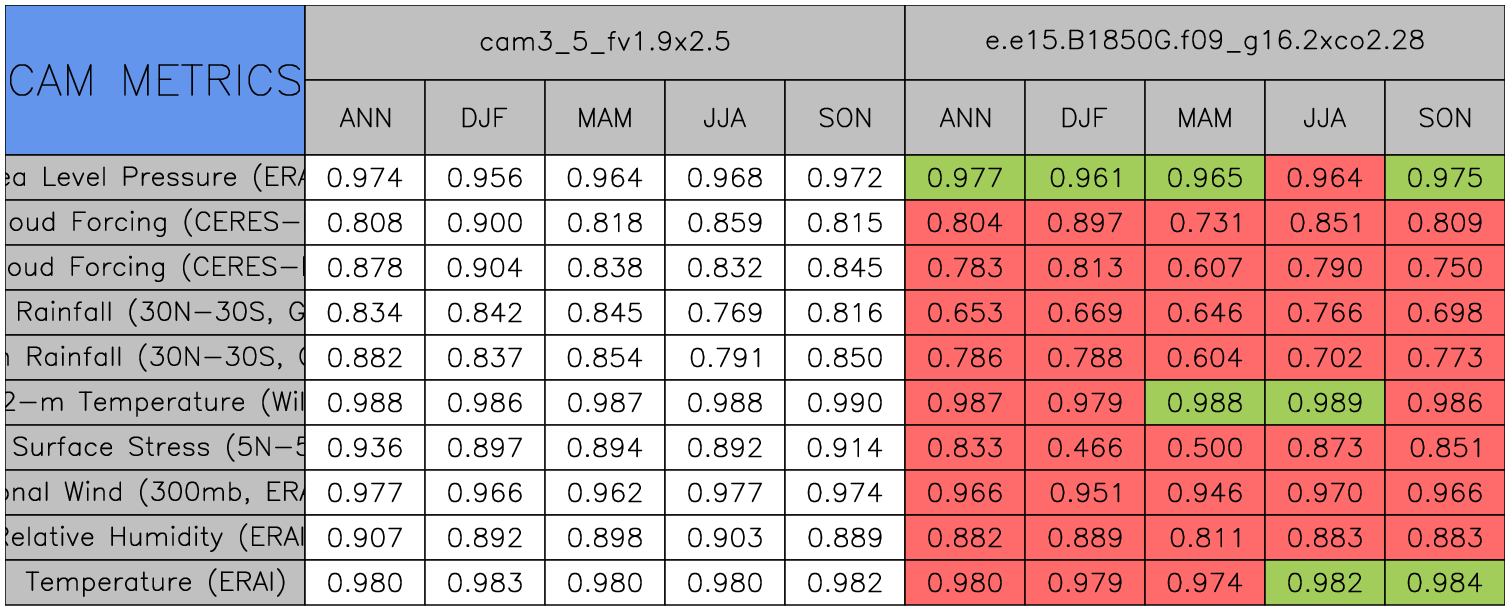This screenshot has height=611, width=1510.
Task: Click the red cell showing 0.731
Action: click(x=1204, y=223)
